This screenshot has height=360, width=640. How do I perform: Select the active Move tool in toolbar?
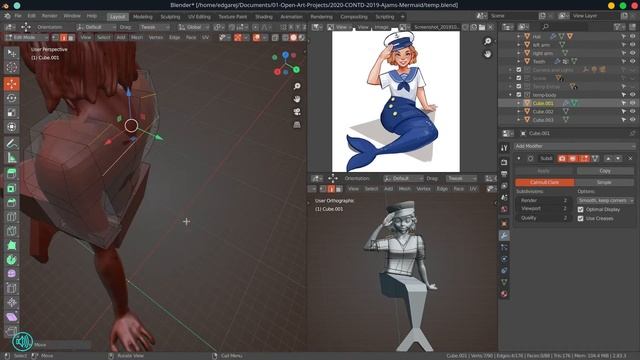tap(11, 84)
